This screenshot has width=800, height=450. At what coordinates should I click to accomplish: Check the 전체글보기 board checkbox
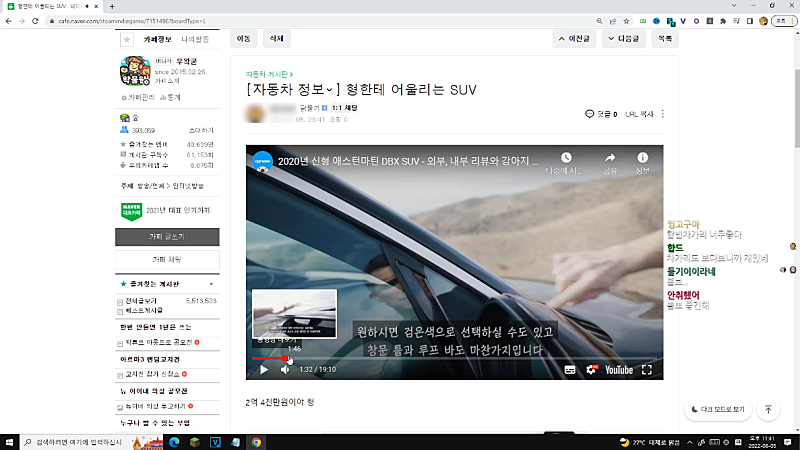click(120, 300)
